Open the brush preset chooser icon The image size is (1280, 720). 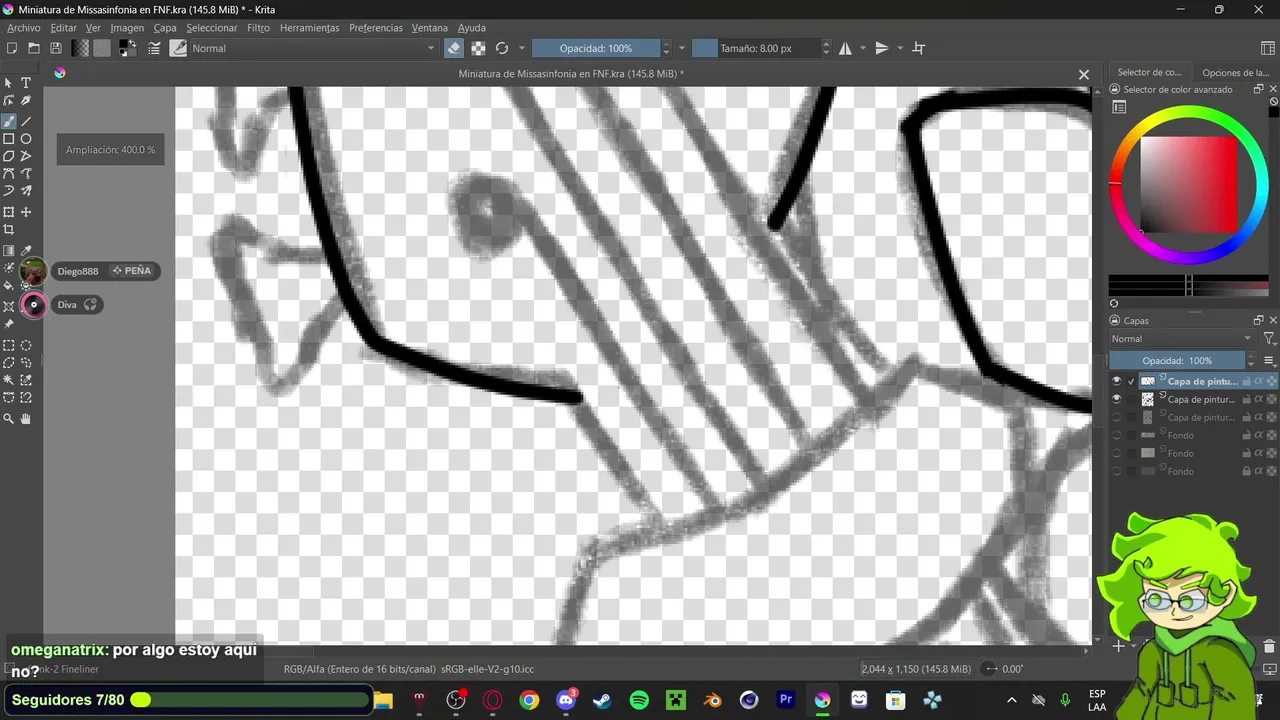click(x=178, y=48)
